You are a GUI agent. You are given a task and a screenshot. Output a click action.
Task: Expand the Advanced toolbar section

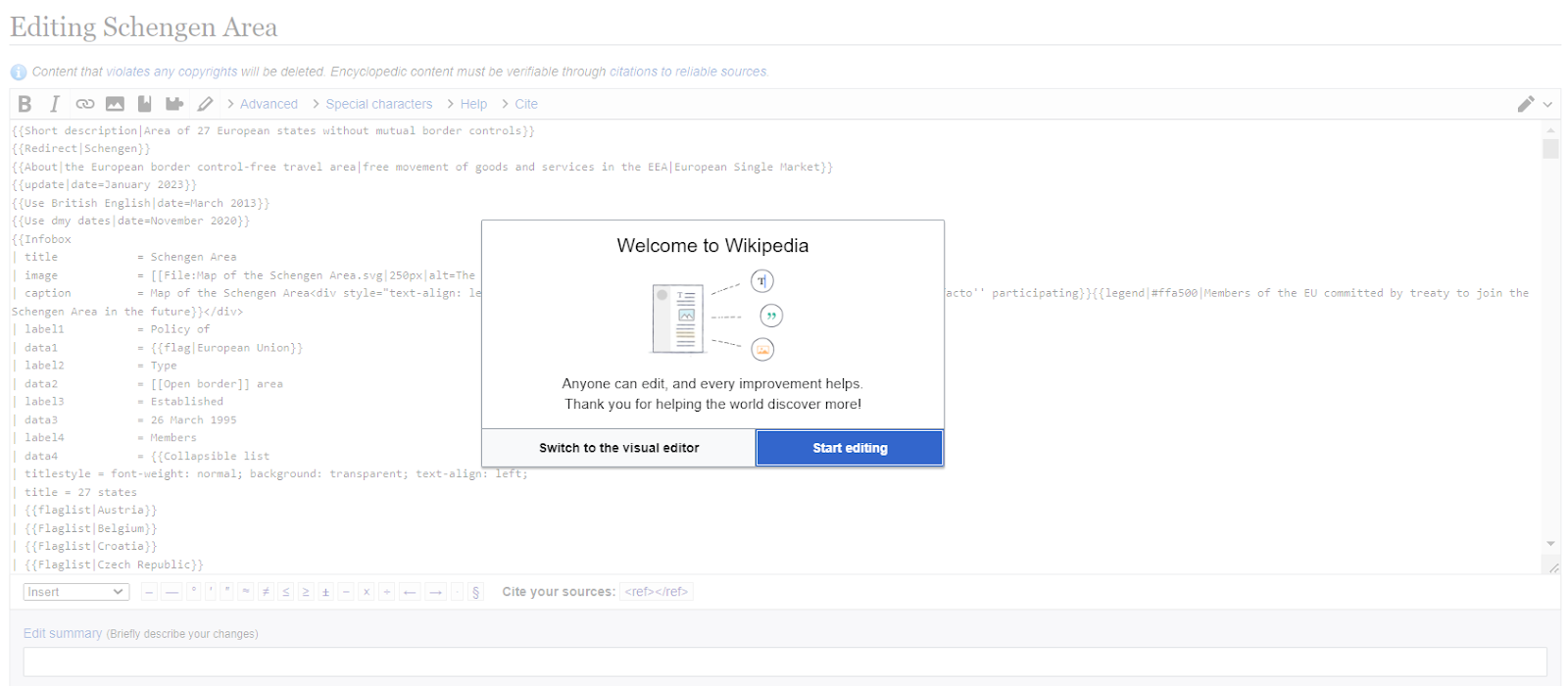point(268,104)
